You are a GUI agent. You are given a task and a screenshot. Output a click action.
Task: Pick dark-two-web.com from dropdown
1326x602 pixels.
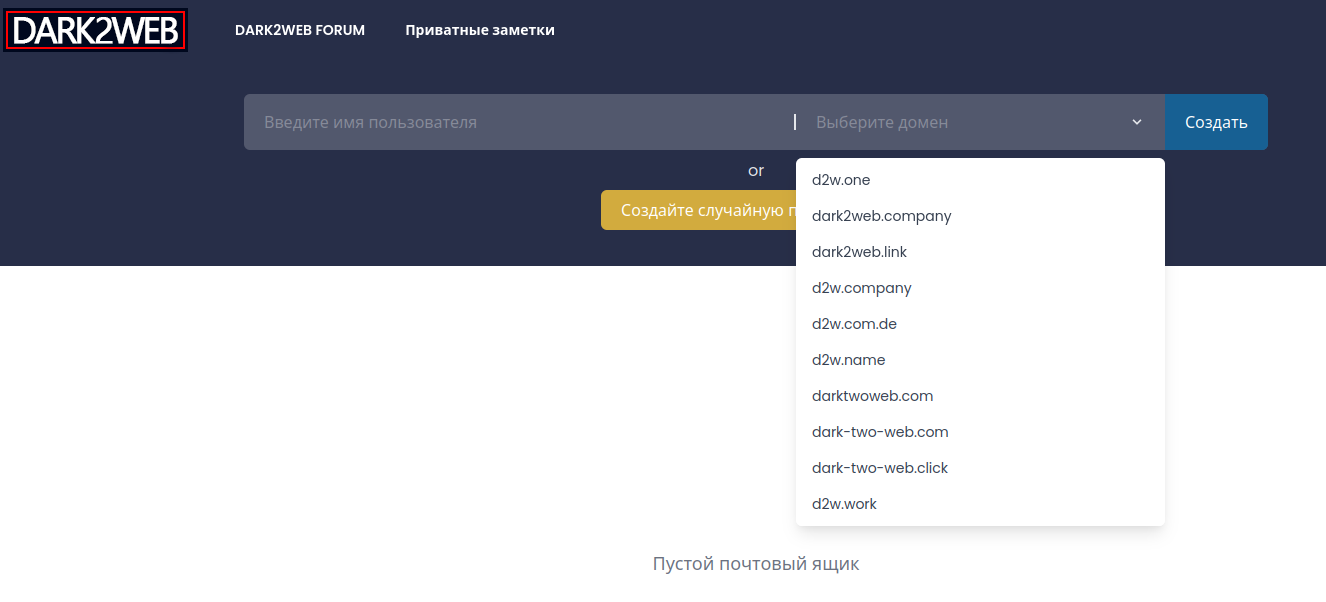pyautogui.click(x=980, y=432)
